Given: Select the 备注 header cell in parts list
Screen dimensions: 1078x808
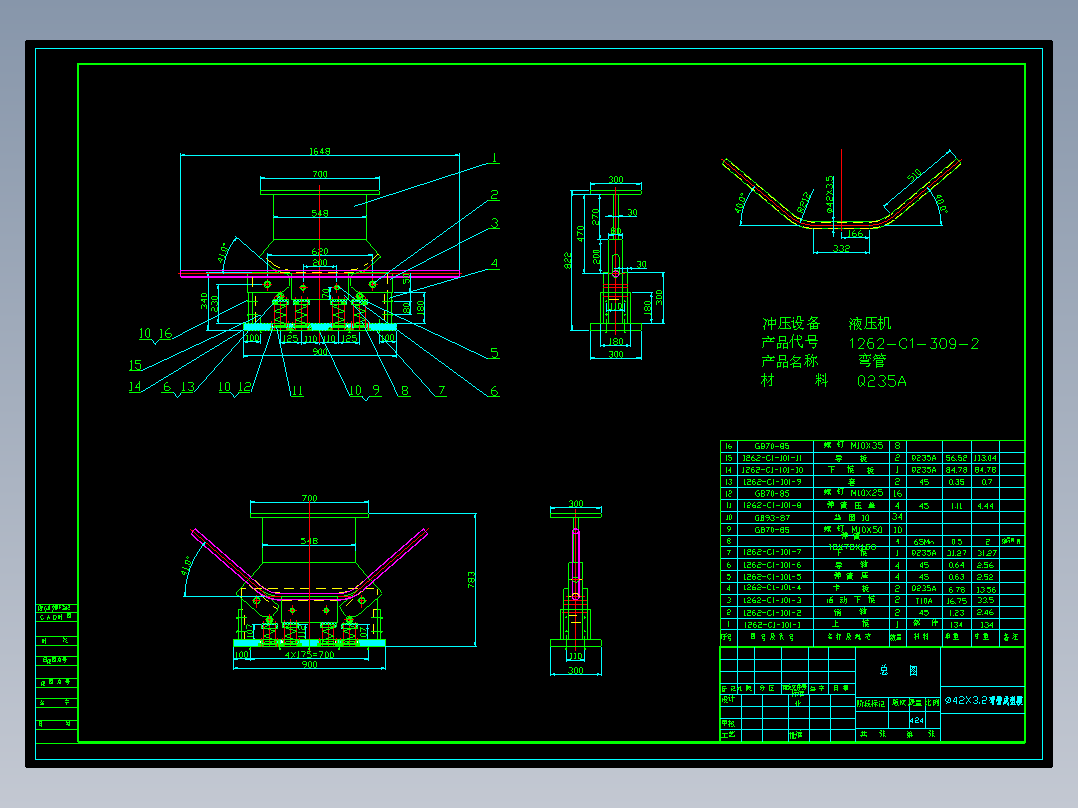Looking at the screenshot, I should 1011,637.
